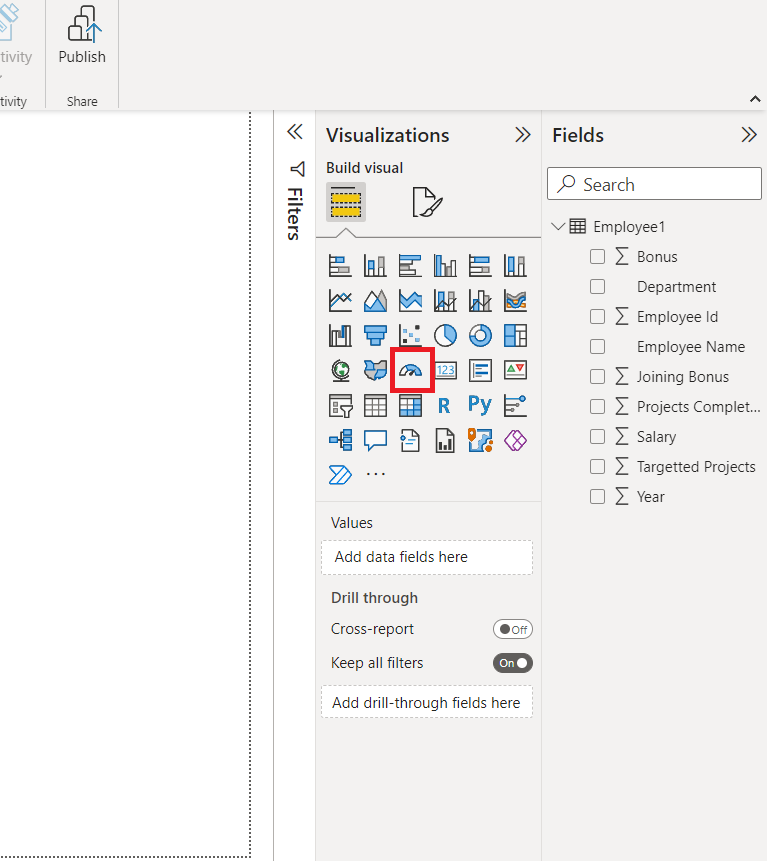Check the Projects Complet... field checkbox

pos(597,406)
